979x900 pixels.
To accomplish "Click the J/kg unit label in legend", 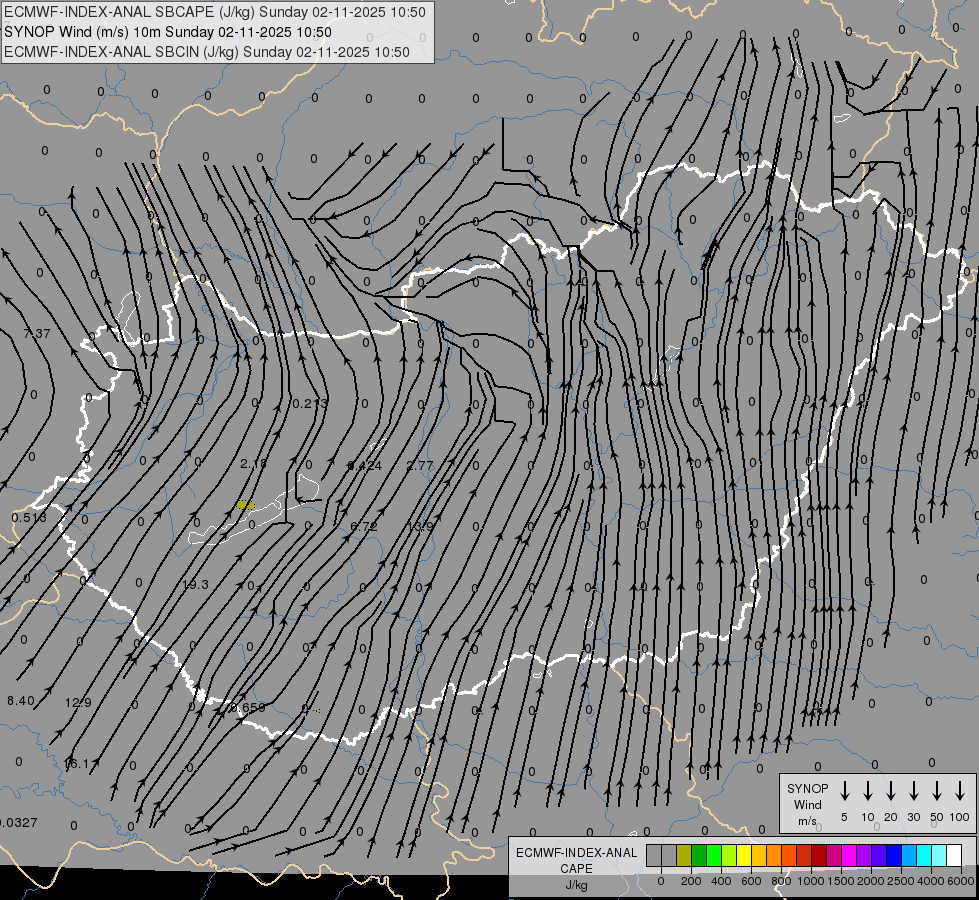I will coord(576,885).
